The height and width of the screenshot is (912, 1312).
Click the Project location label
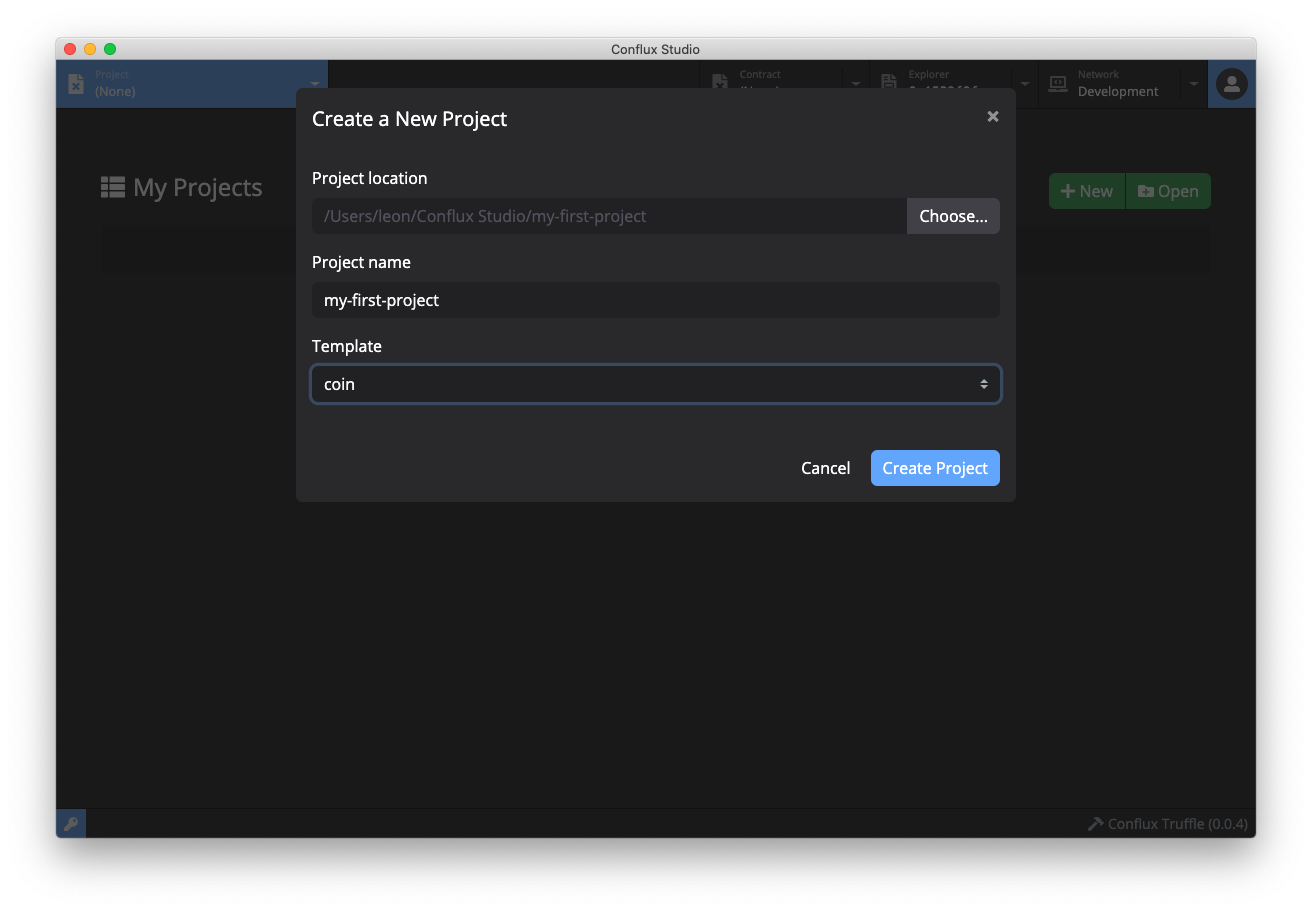370,178
